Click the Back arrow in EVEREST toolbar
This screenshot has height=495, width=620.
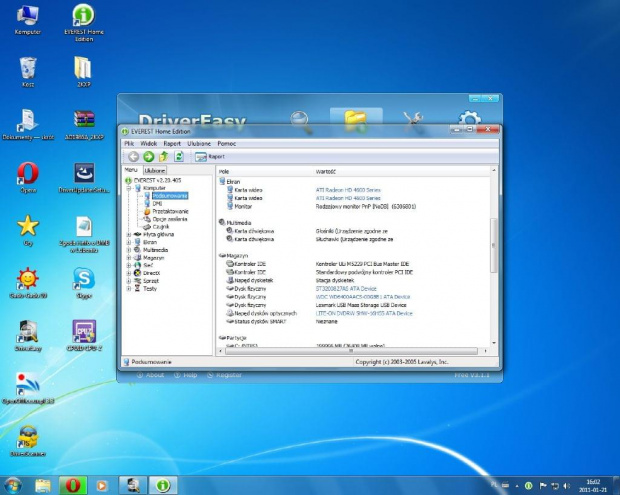(x=133, y=157)
